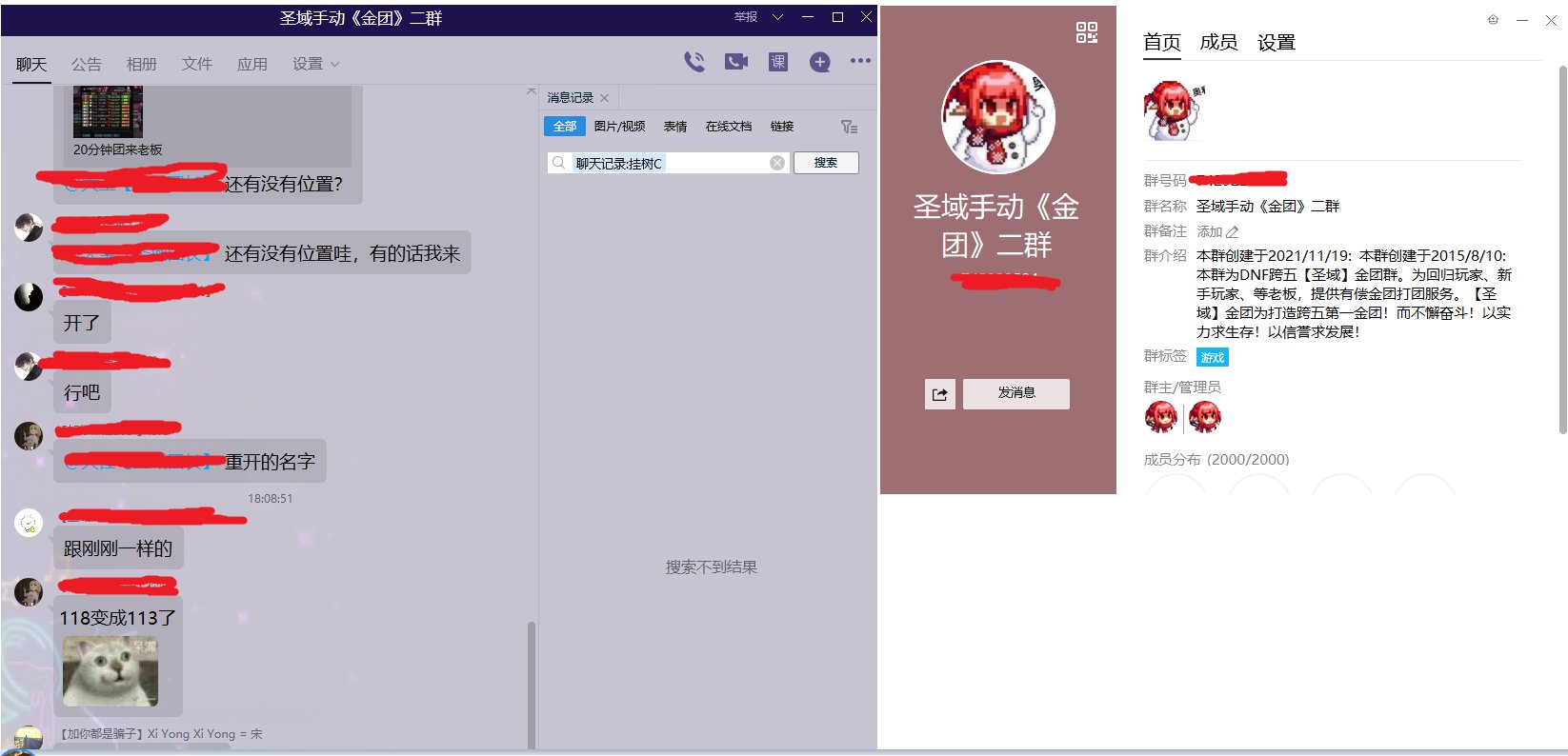Open 设置 tab in group profile

[x=1277, y=42]
